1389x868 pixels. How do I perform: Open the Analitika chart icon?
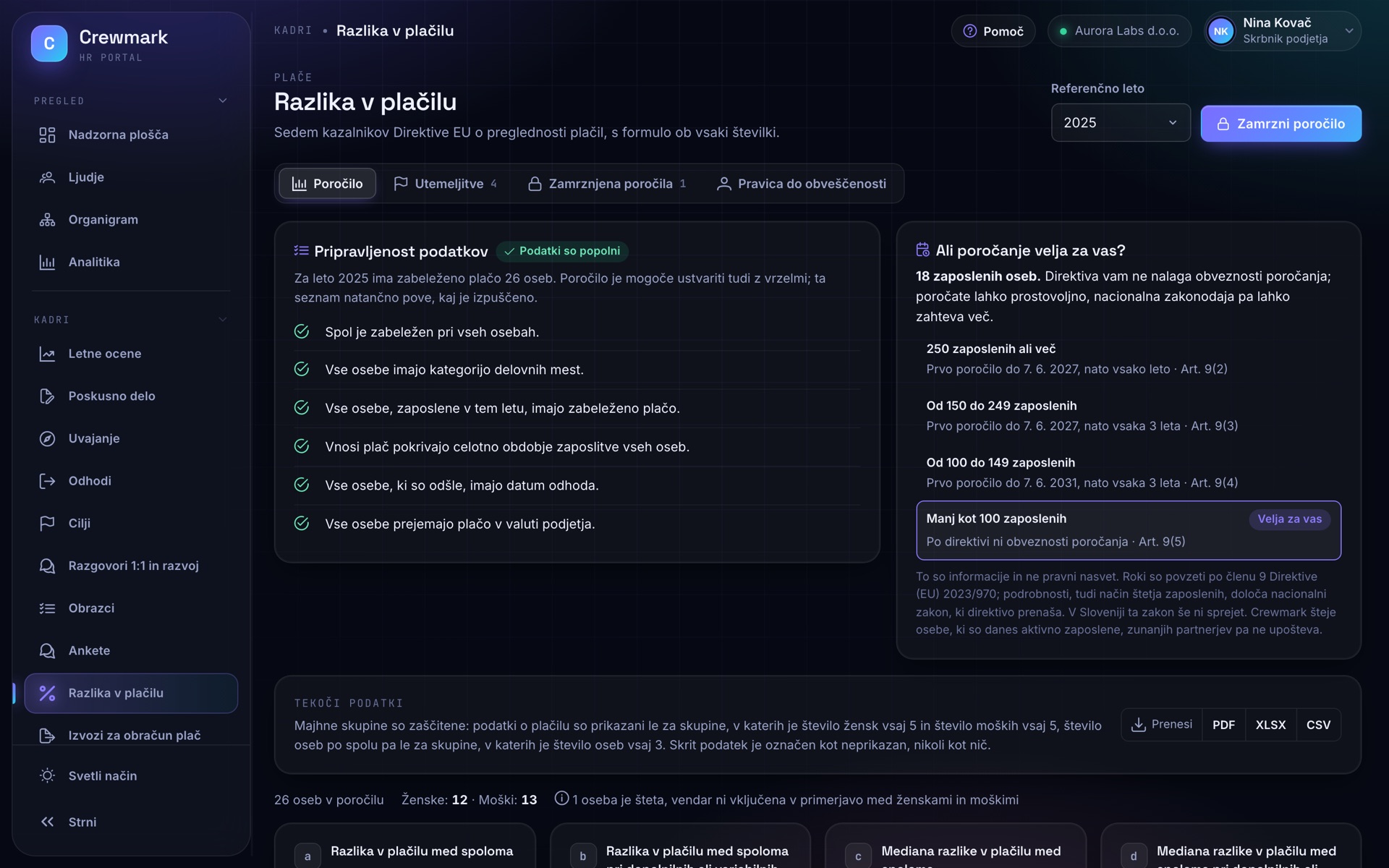[47, 262]
